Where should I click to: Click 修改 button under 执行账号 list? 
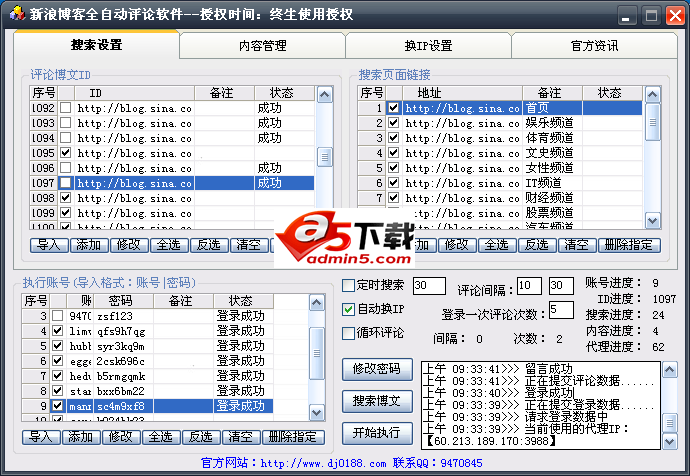coord(121,437)
